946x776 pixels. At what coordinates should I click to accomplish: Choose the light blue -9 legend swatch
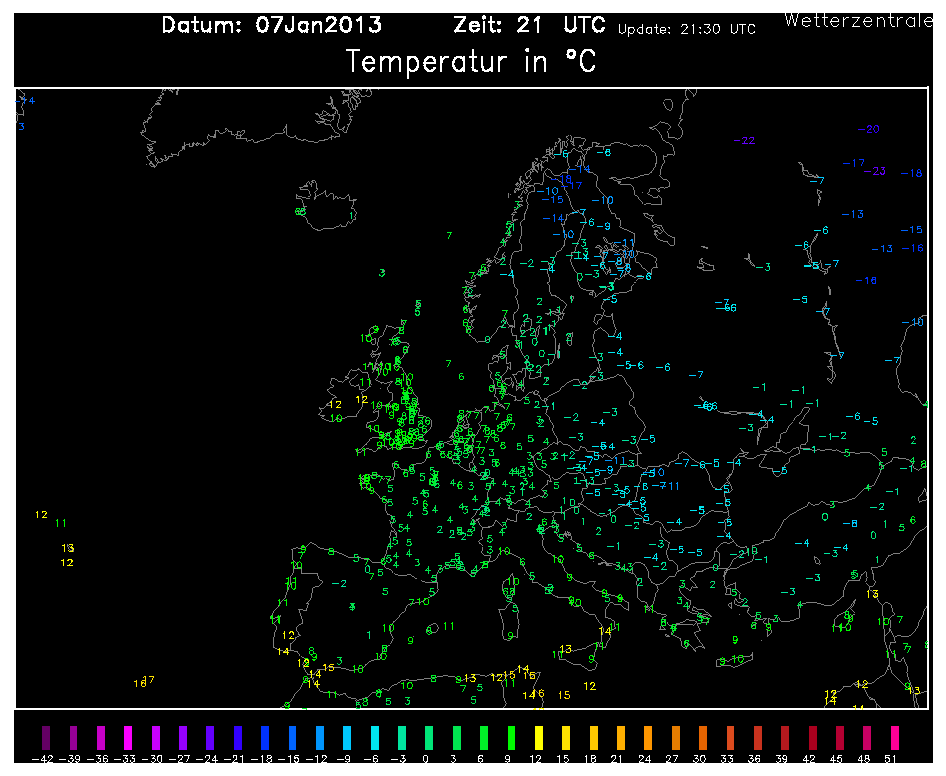(347, 737)
